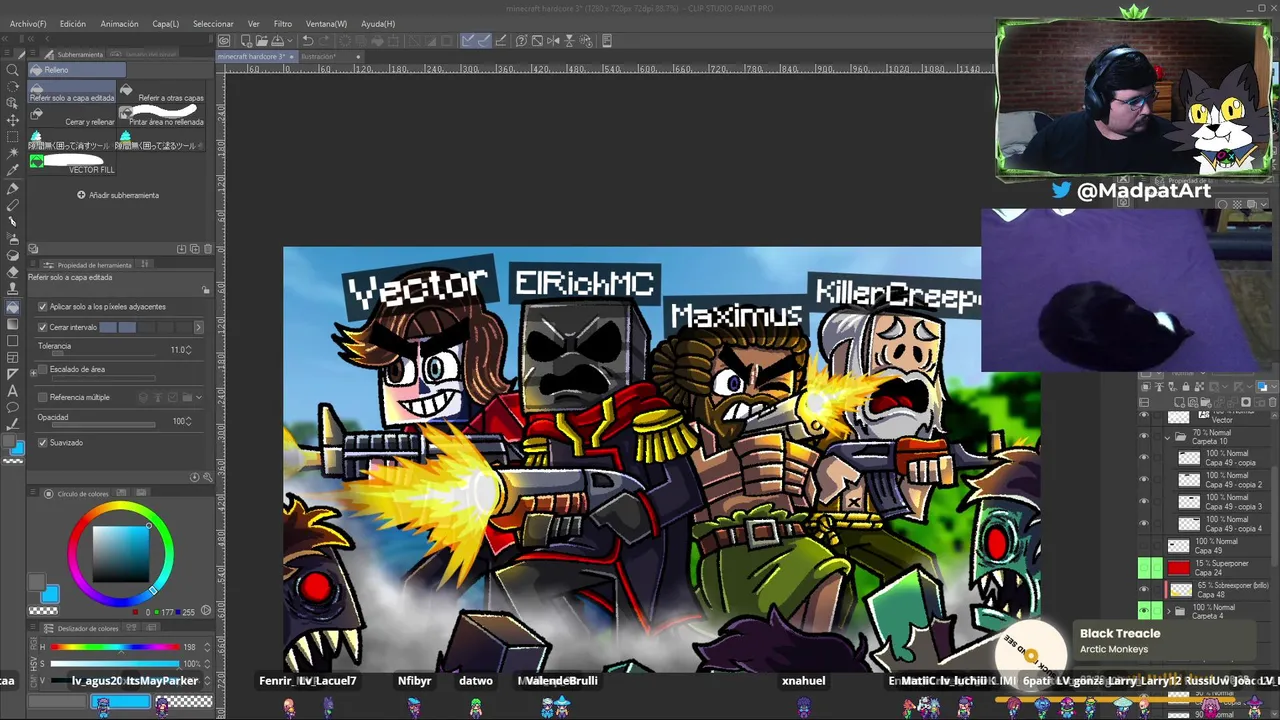Open the Edición menu

73,24
